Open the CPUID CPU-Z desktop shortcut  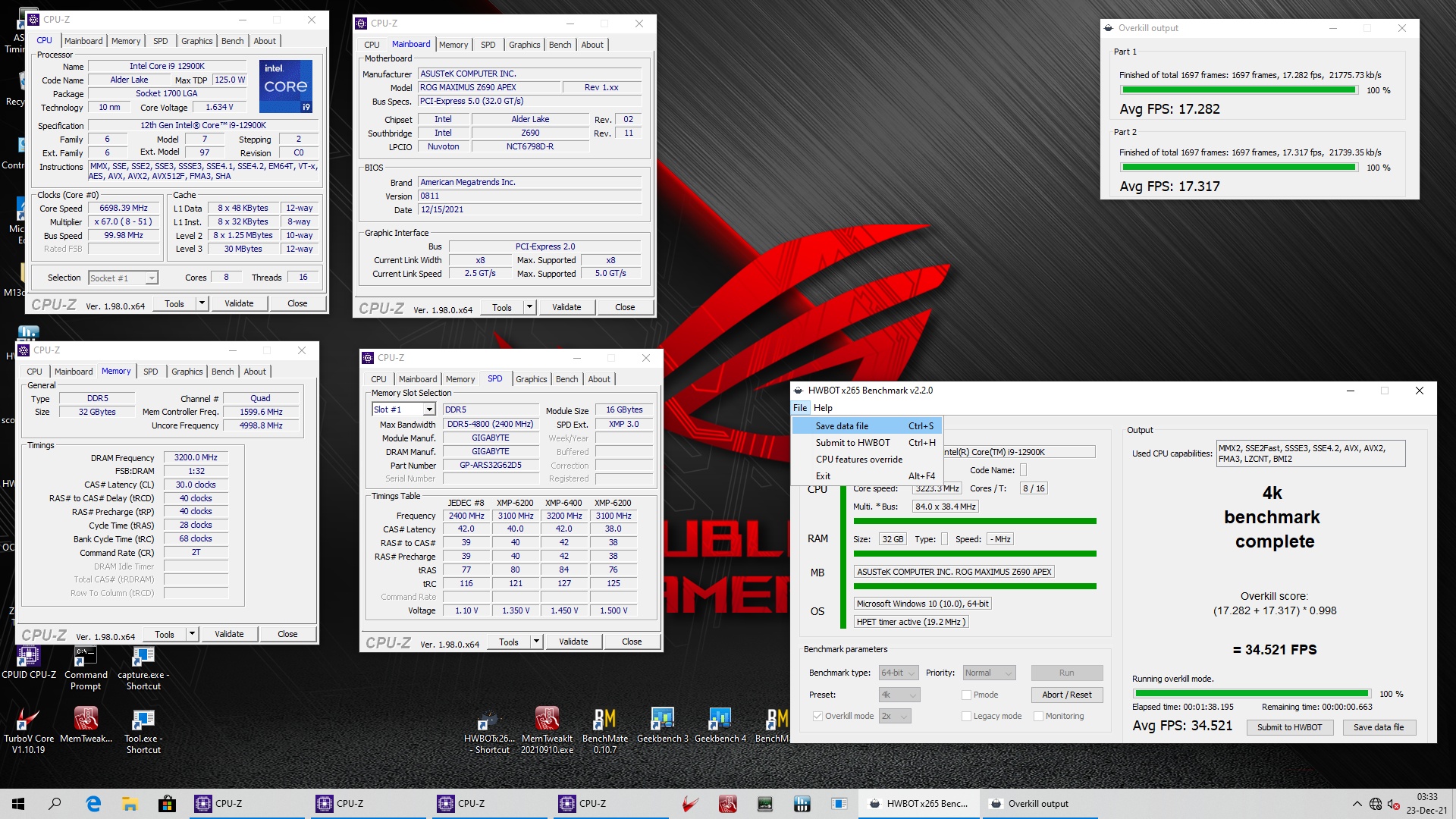point(29,661)
